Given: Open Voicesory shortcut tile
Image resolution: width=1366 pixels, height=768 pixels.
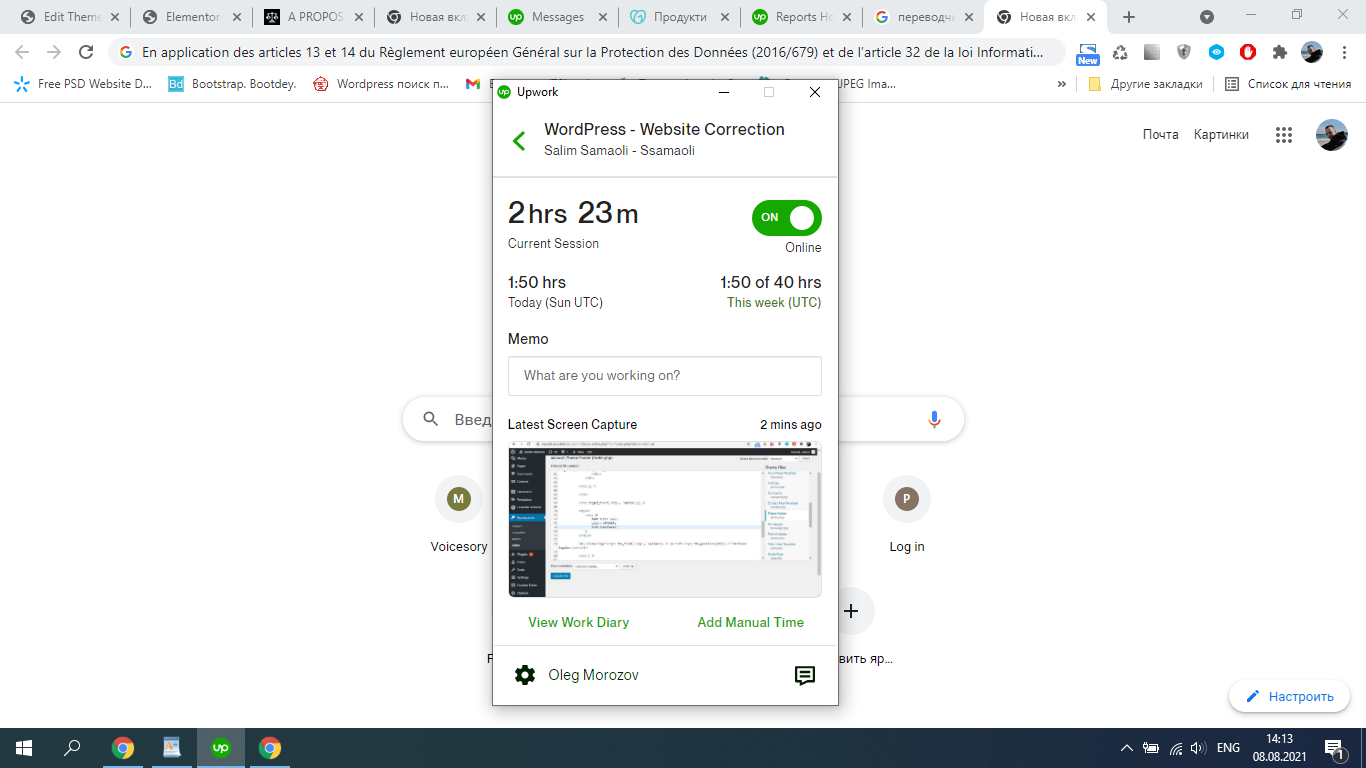Looking at the screenshot, I should [459, 514].
